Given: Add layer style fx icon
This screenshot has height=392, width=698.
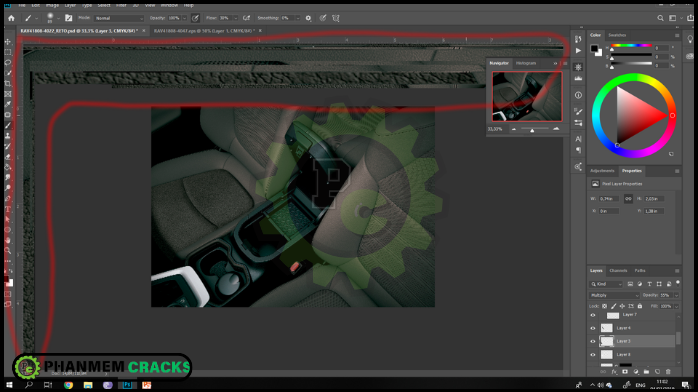Looking at the screenshot, I should 614,372.
